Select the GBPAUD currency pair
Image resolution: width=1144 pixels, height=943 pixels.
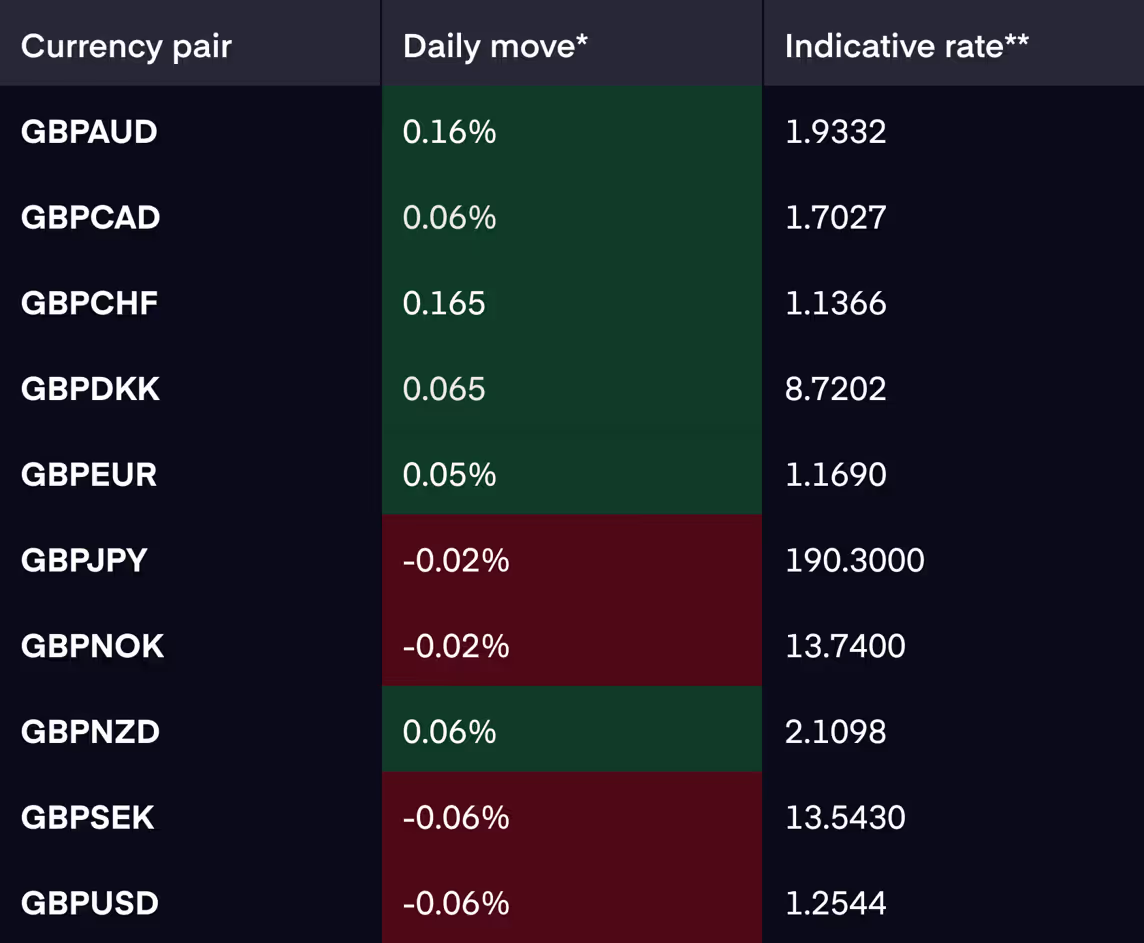(x=89, y=132)
